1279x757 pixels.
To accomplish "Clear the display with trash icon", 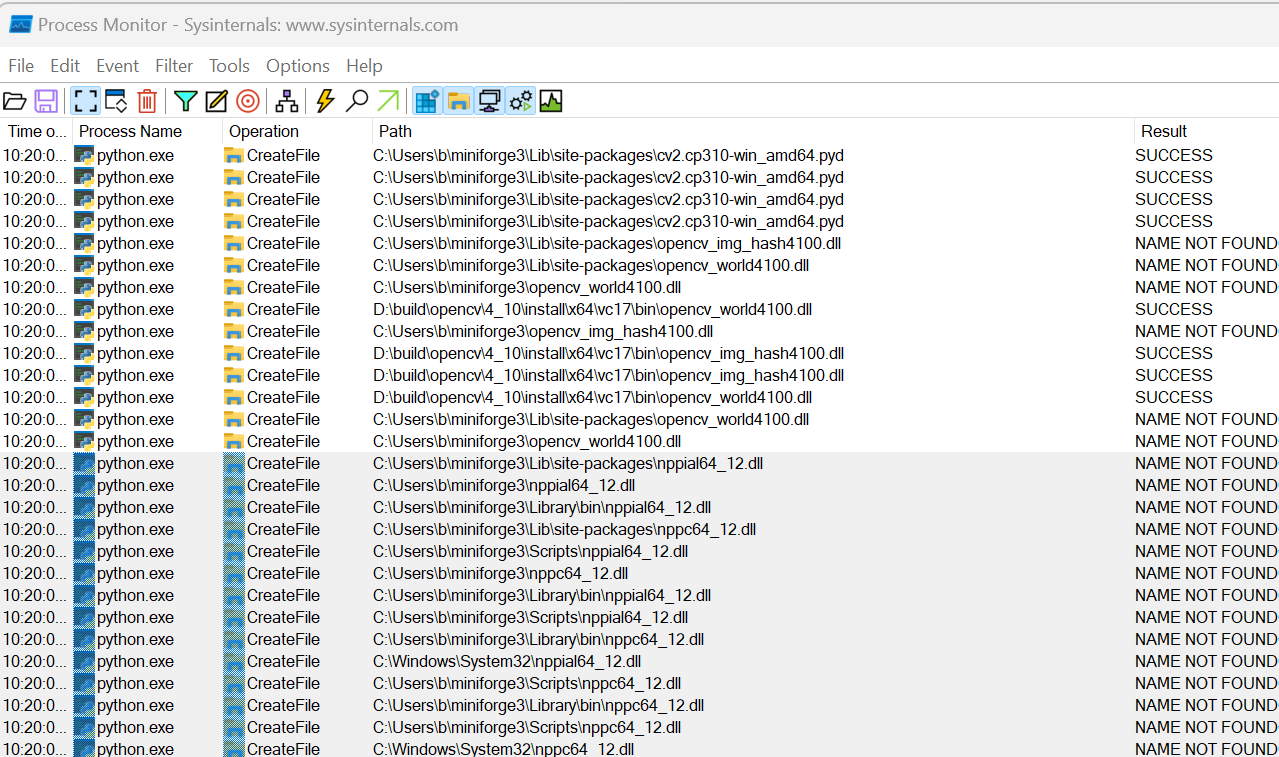I will coord(147,101).
